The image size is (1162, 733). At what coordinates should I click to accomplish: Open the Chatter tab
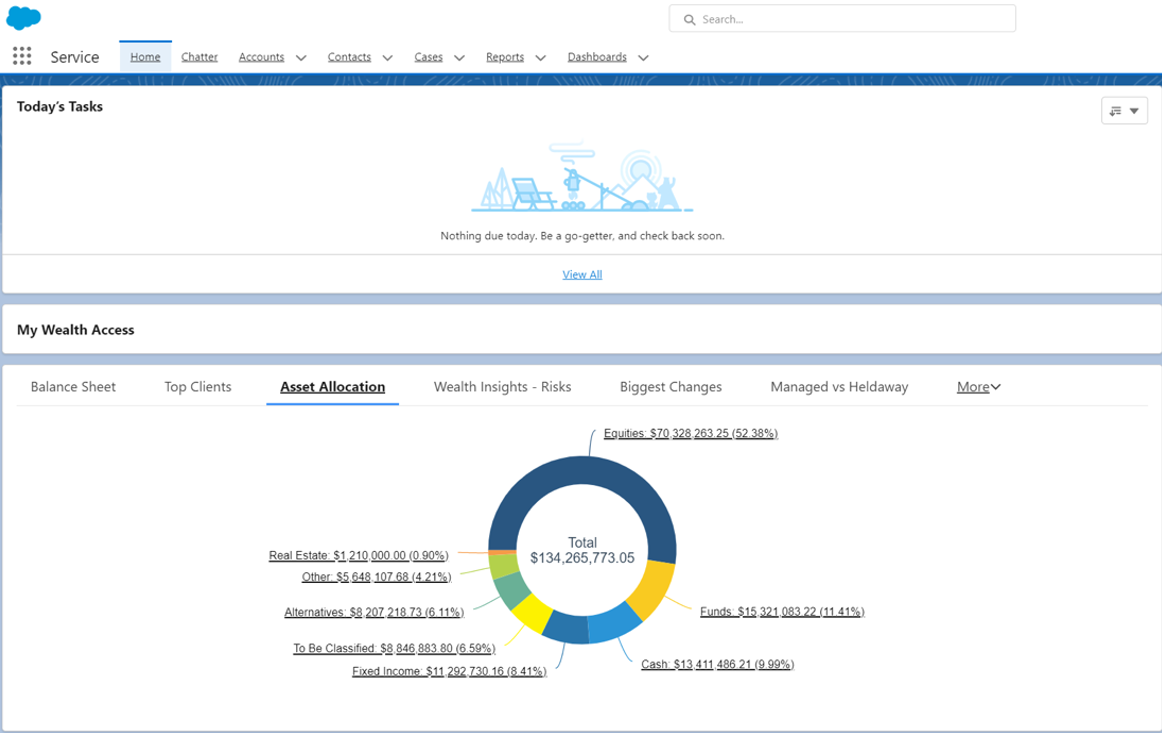[199, 57]
